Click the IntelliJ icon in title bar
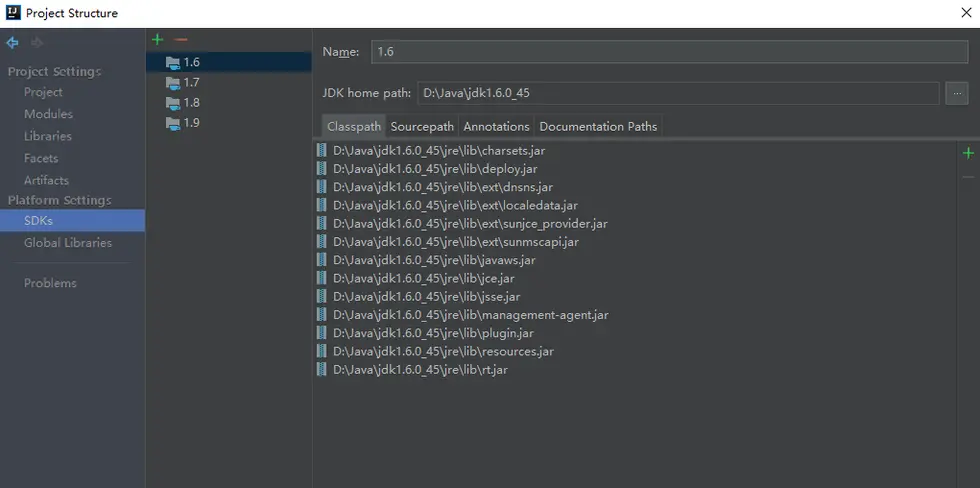This screenshot has width=980, height=488. pos(12,13)
